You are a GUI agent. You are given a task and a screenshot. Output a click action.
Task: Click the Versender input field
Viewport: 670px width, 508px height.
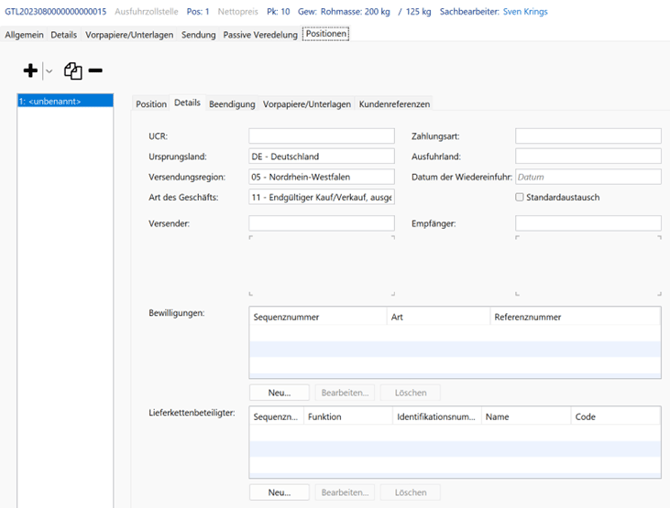point(321,223)
